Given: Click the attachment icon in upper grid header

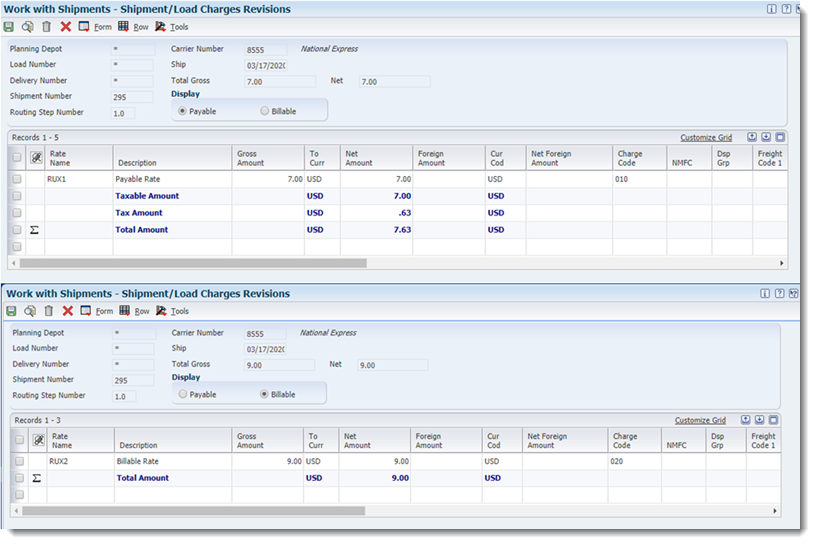Looking at the screenshot, I should click(36, 157).
